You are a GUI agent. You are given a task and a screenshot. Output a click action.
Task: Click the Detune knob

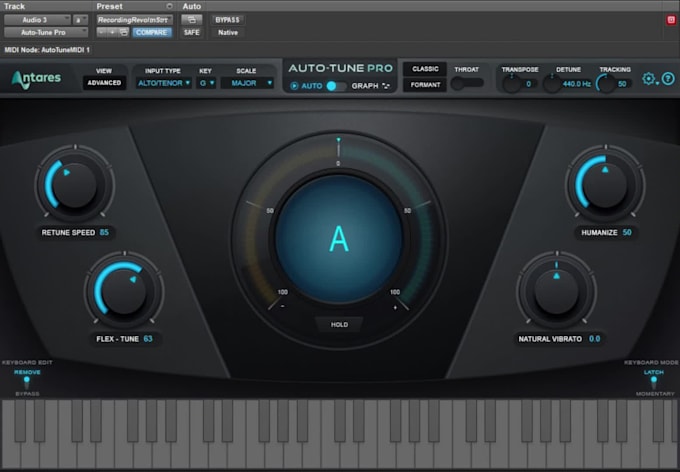pos(552,84)
